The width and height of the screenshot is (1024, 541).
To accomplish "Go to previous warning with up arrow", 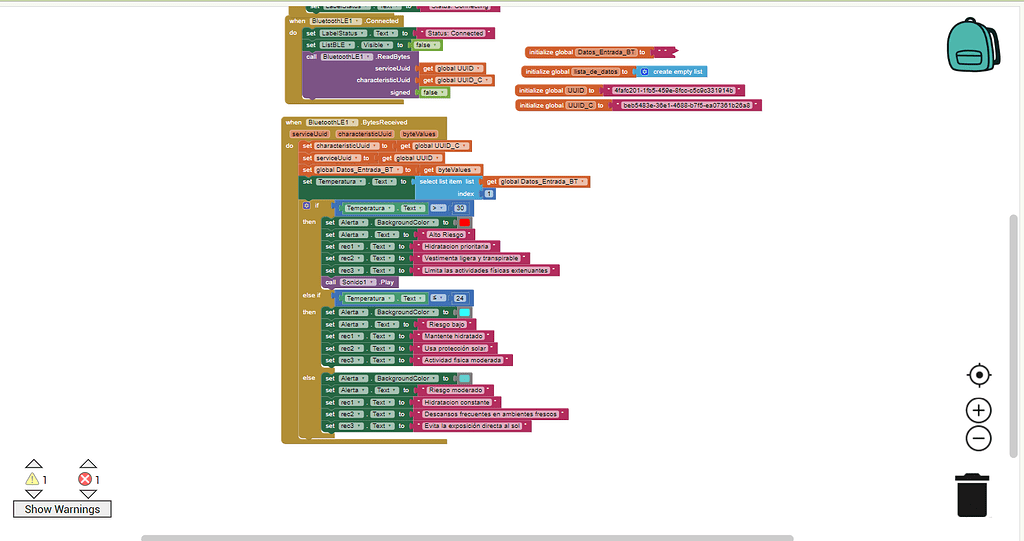I will pos(34,464).
